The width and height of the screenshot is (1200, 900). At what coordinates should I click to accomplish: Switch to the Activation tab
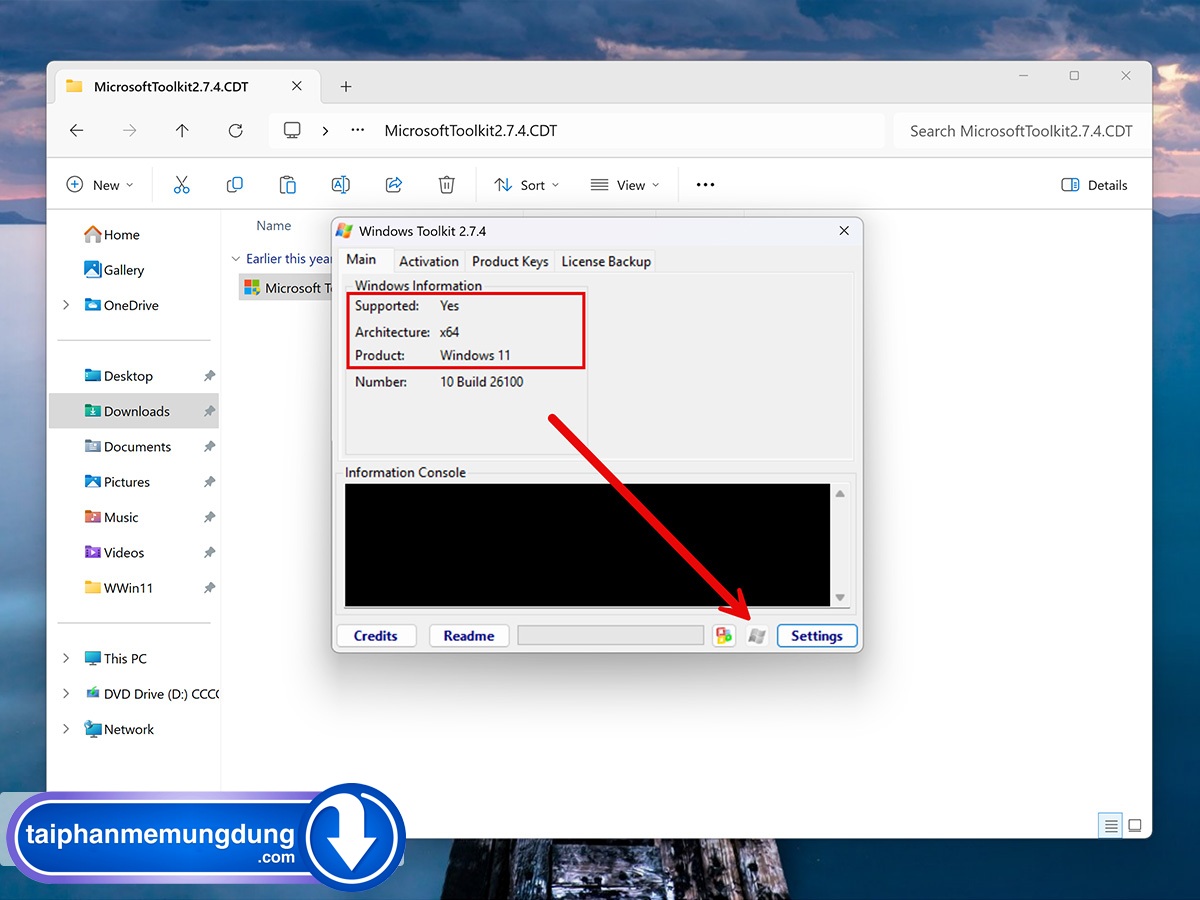coord(429,261)
